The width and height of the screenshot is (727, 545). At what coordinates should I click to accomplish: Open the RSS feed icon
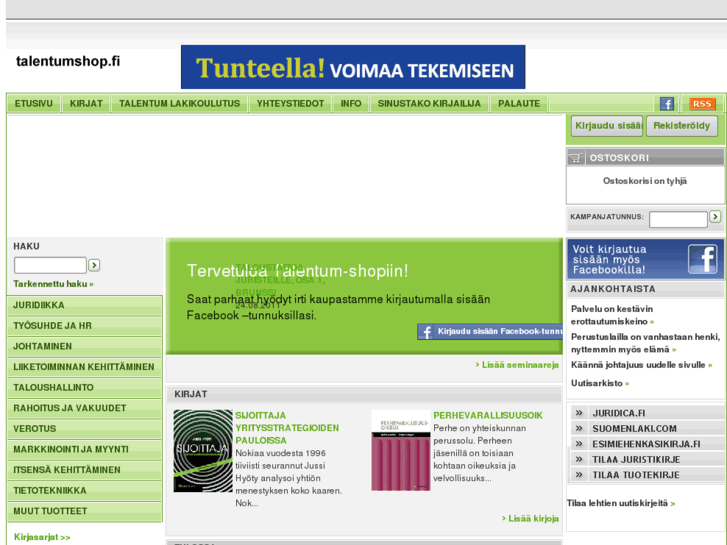[x=702, y=104]
